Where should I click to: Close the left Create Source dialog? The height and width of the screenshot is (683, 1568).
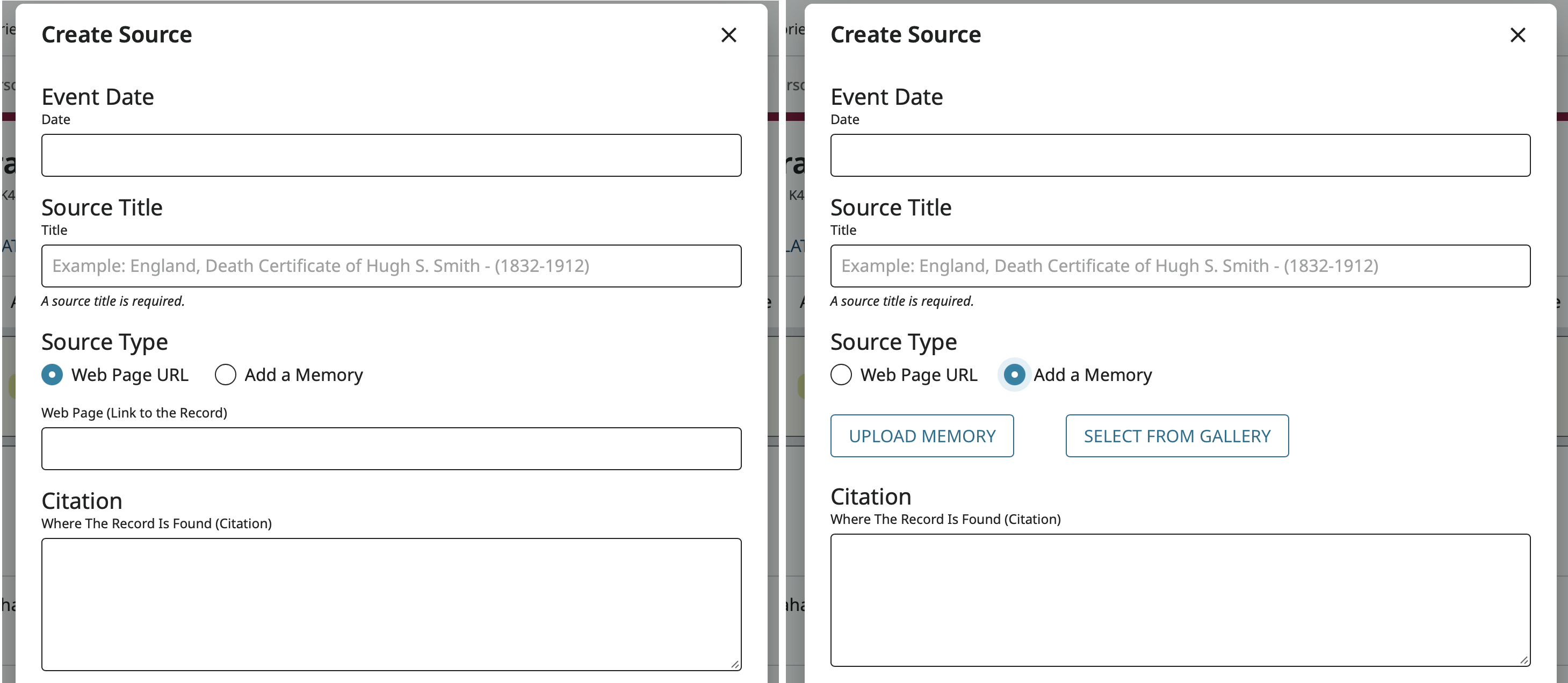tap(728, 35)
